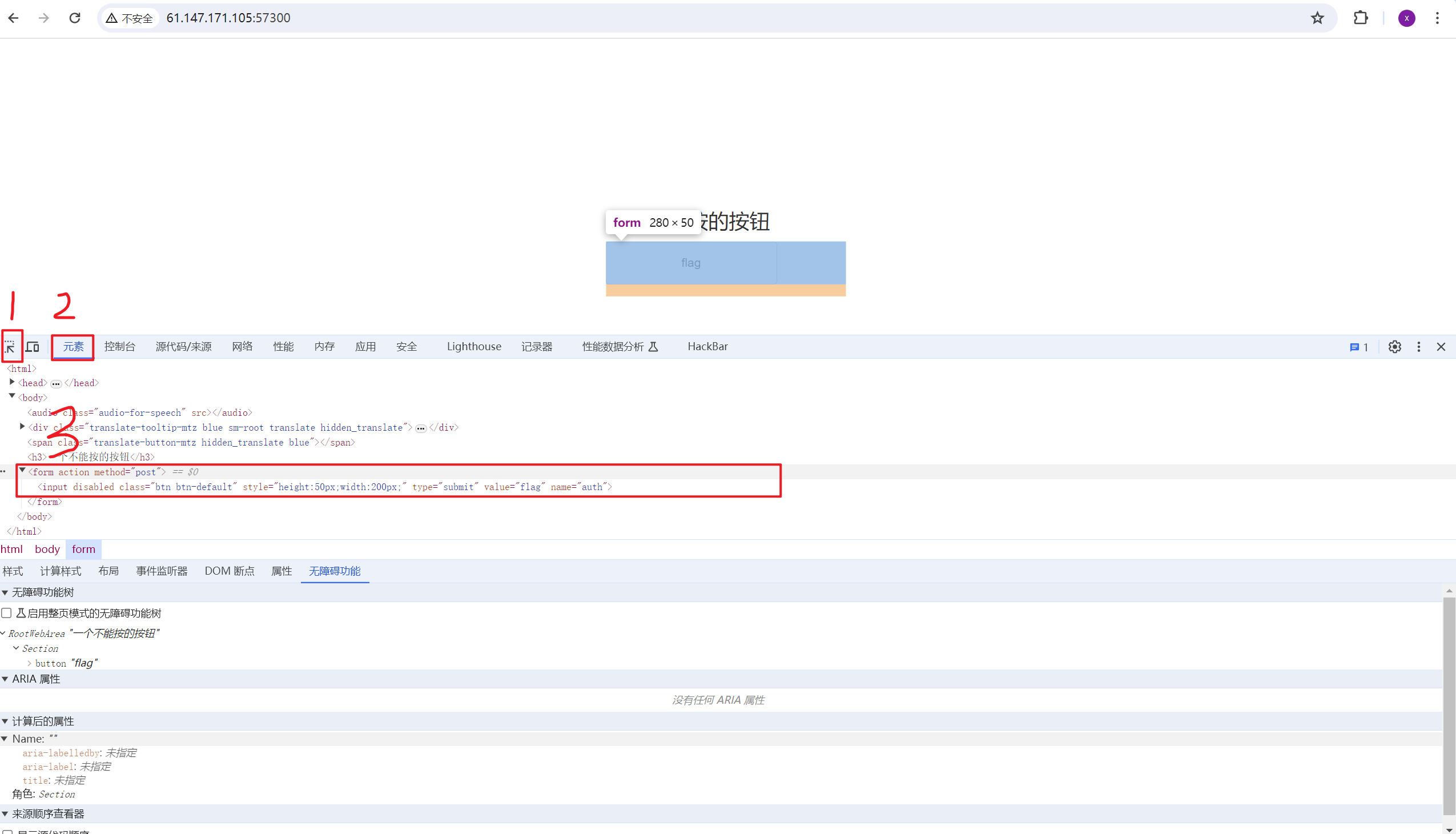Click the not-secure warning badge

pos(130,18)
